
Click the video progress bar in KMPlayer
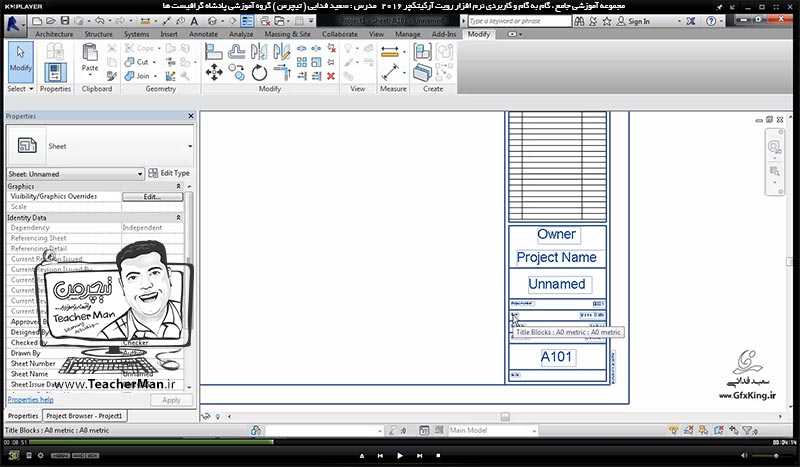(x=400, y=442)
